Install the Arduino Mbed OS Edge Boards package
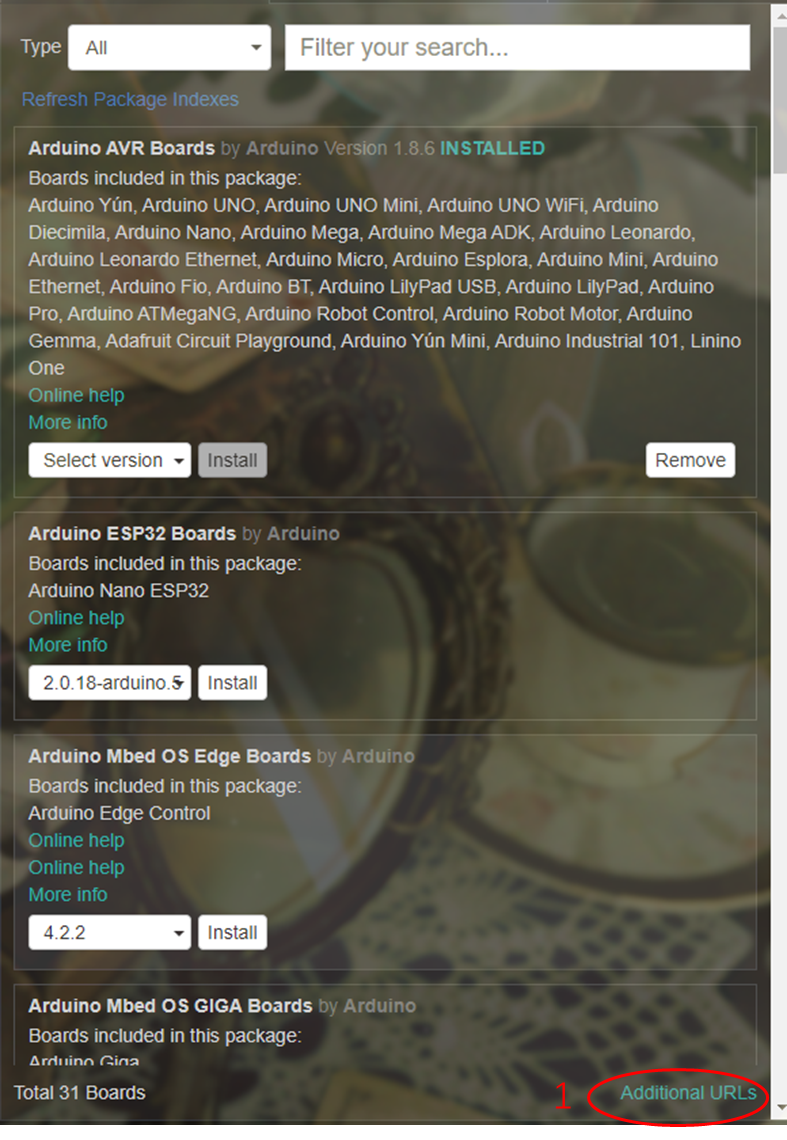The image size is (787, 1140). point(233,932)
